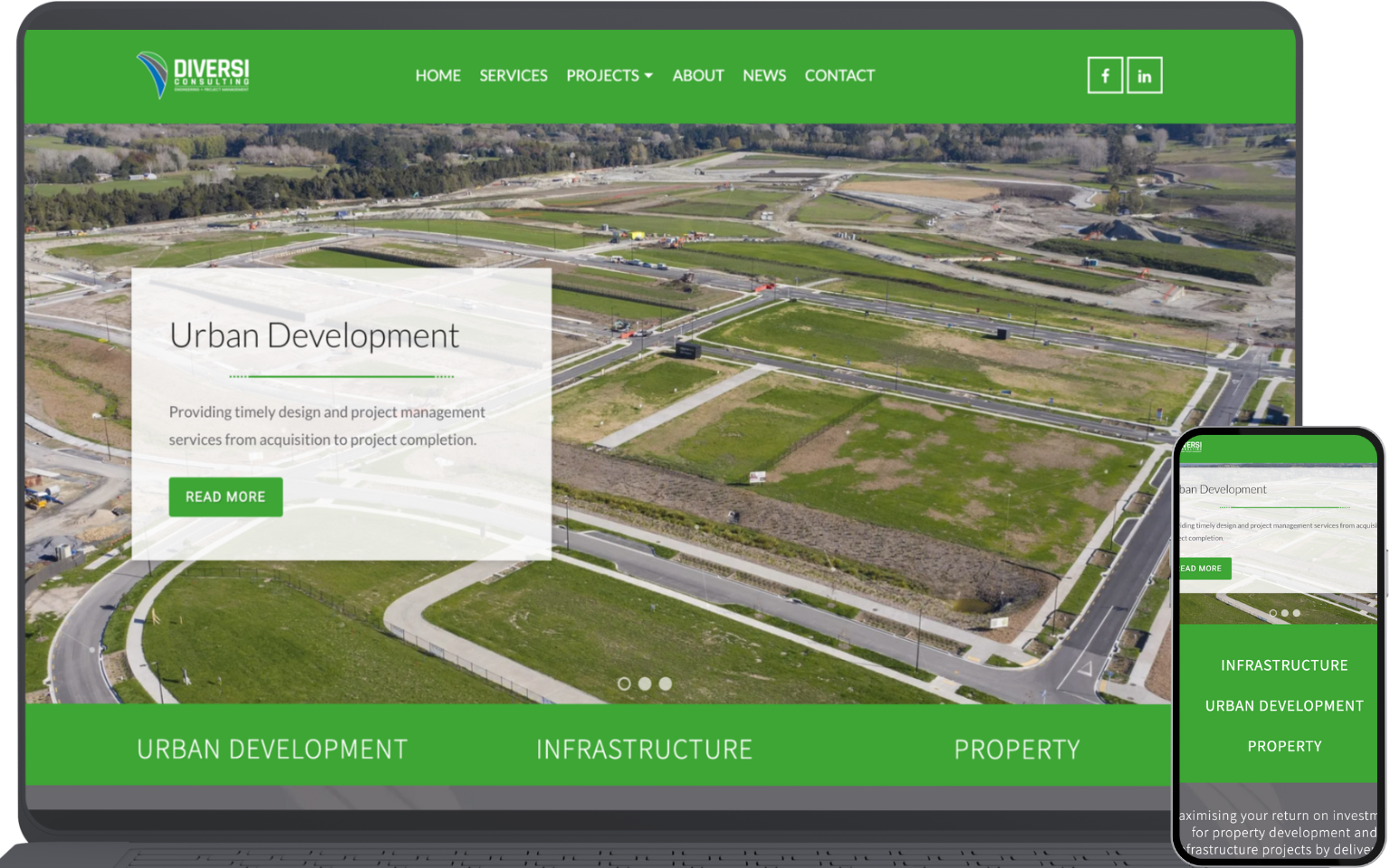Image resolution: width=1389 pixels, height=868 pixels.
Task: Open the About page
Action: coord(698,76)
